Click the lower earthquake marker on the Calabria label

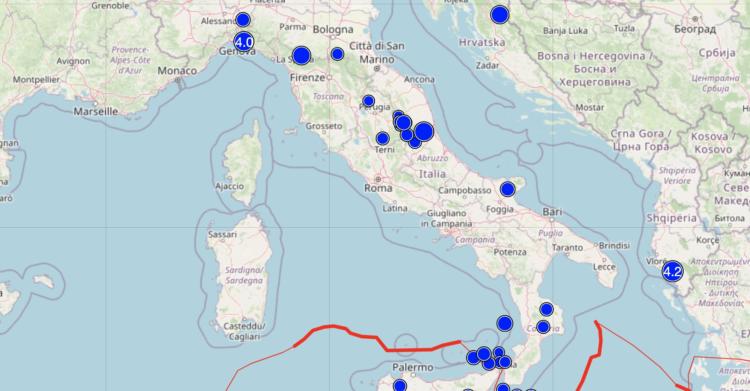point(543,327)
